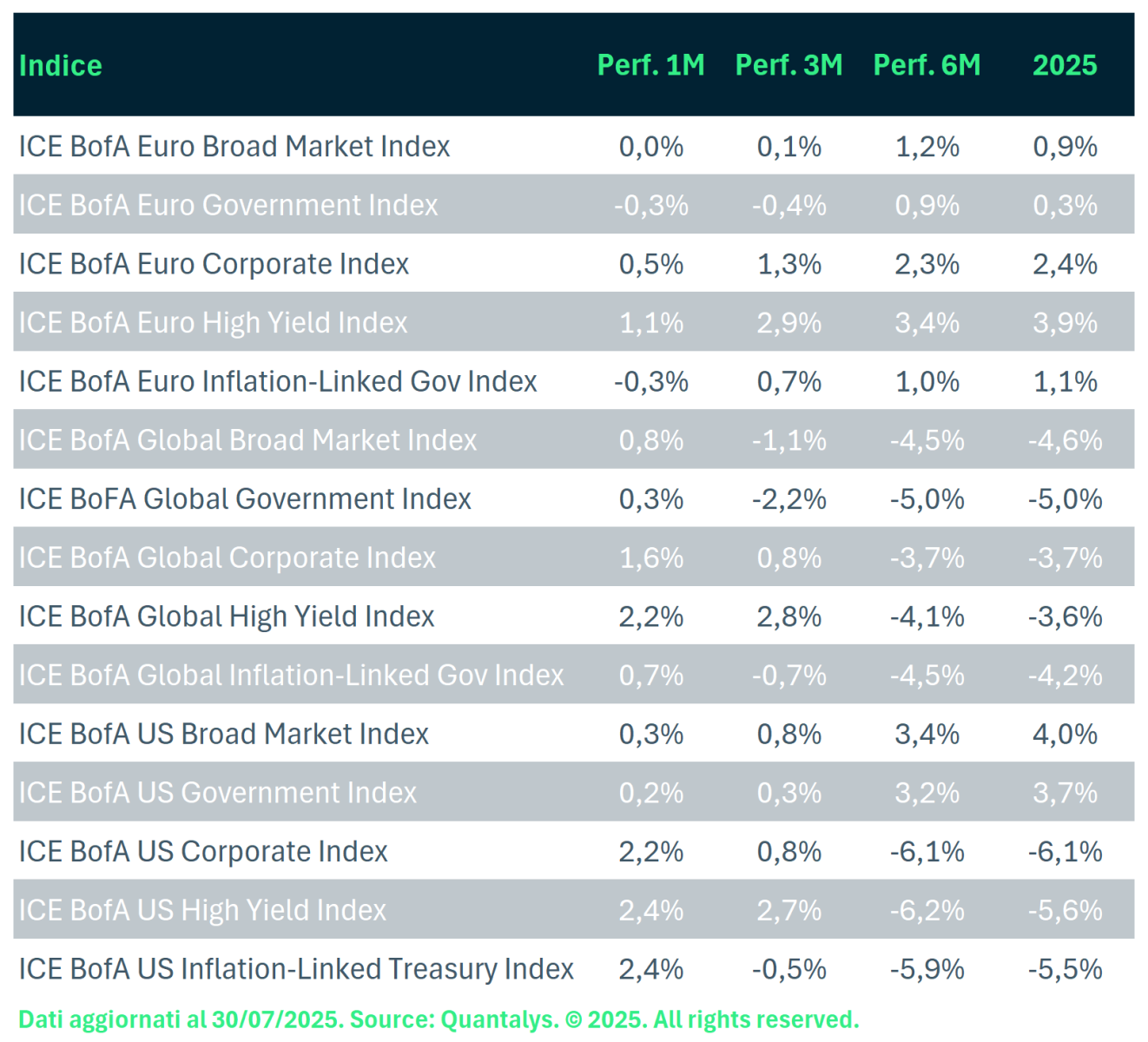The width and height of the screenshot is (1148, 1042).
Task: Click the Quantalys source footnote text
Action: click(x=439, y=1019)
